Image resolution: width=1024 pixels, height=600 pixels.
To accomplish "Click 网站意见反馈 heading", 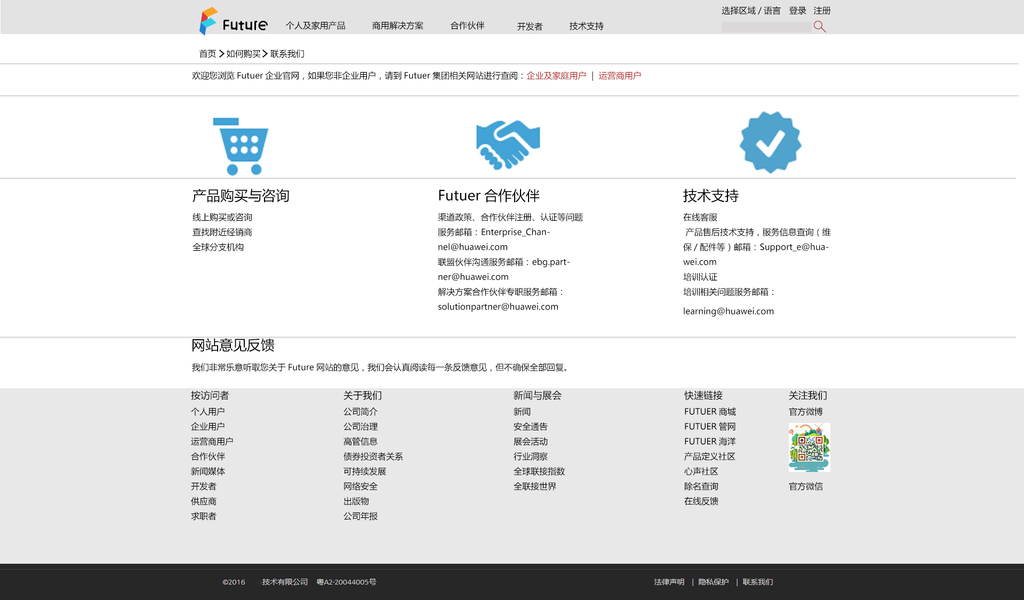I will (x=232, y=345).
